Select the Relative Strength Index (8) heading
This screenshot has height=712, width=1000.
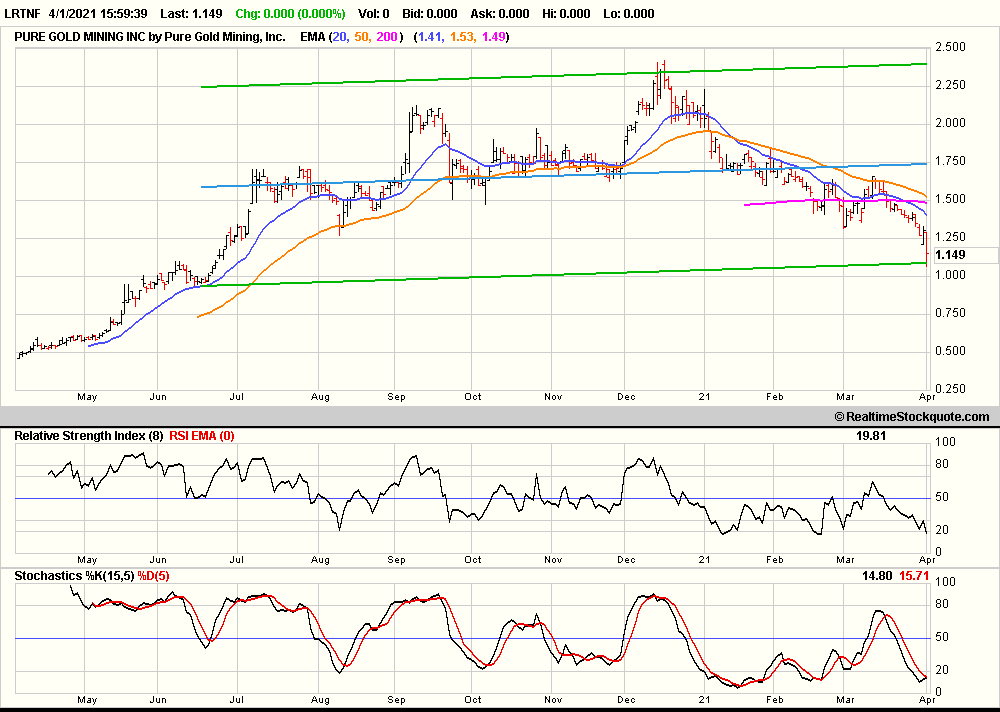point(82,434)
